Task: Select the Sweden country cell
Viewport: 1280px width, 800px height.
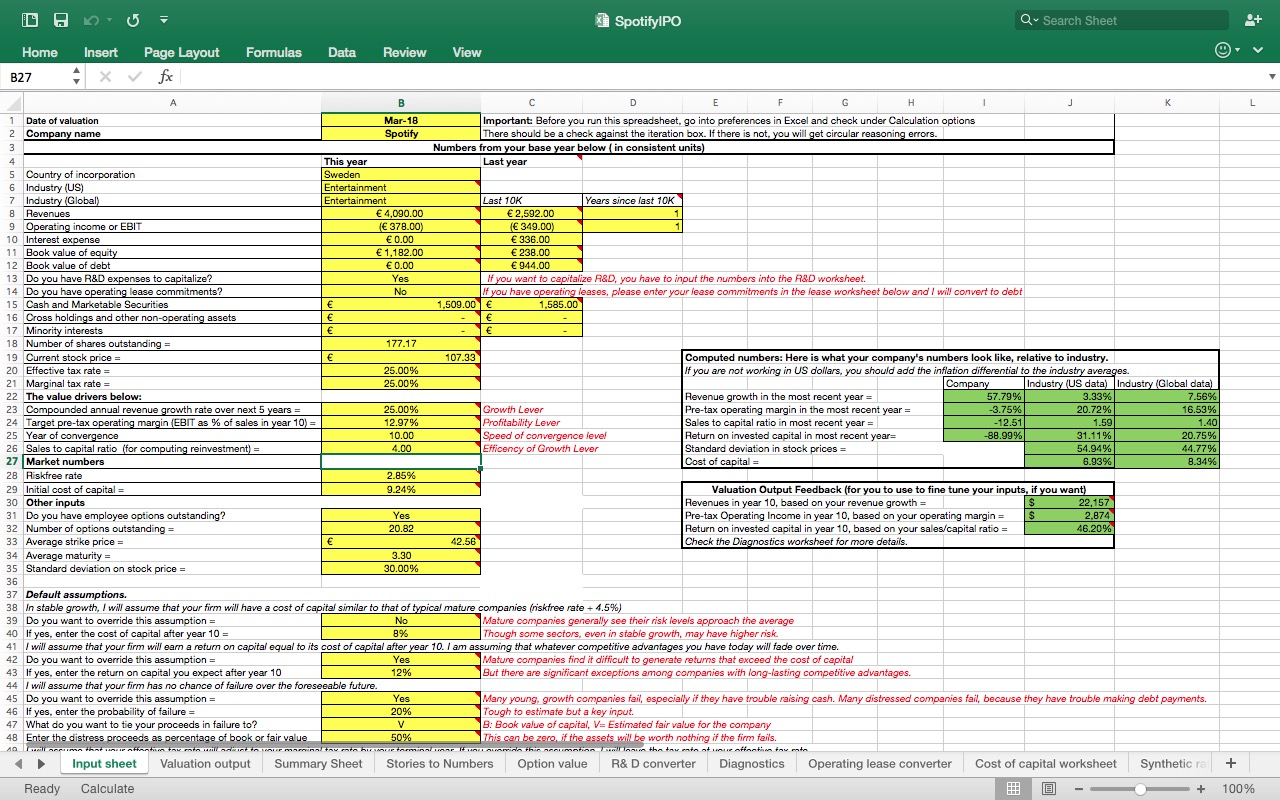Action: [401, 174]
